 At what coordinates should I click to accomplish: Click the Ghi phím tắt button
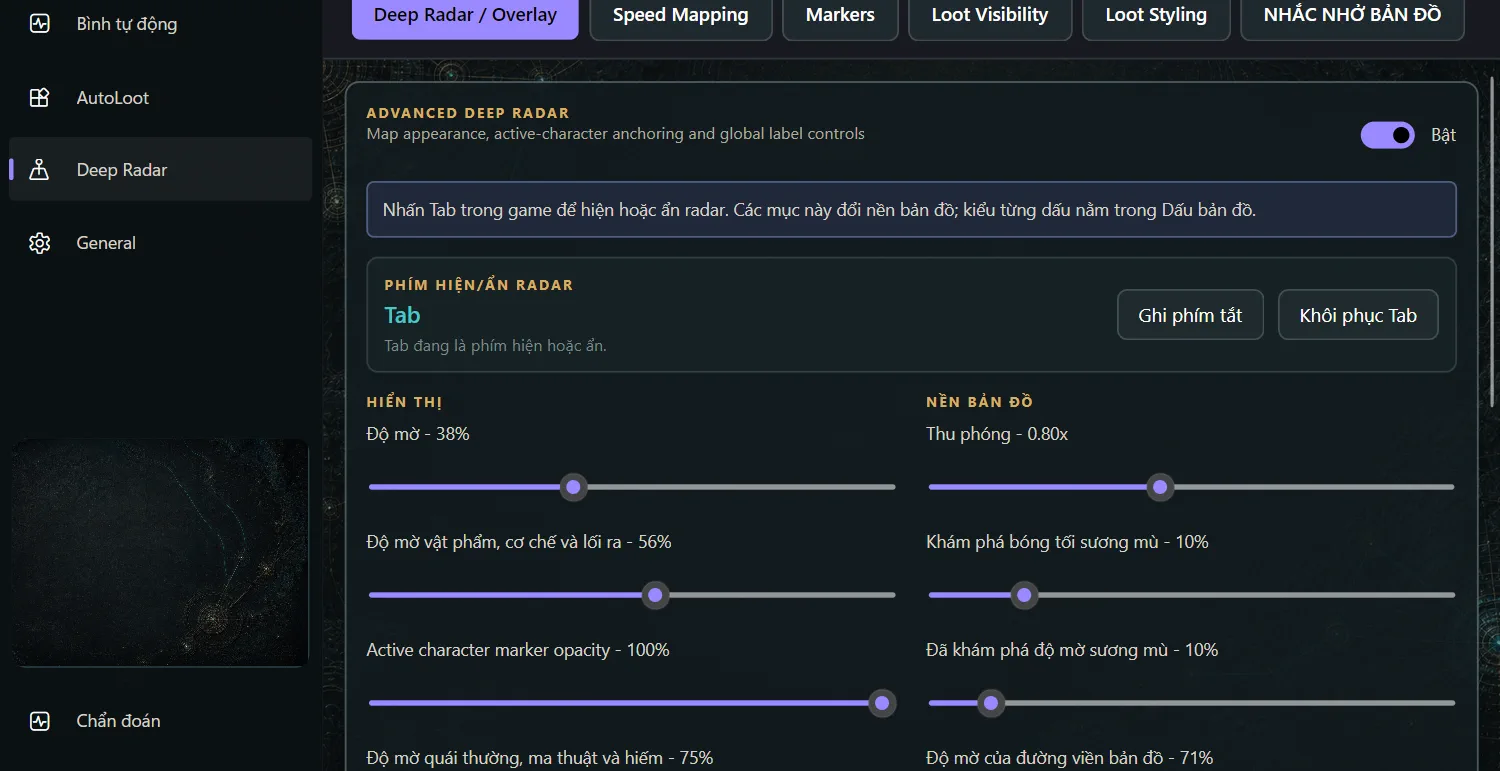(1190, 315)
